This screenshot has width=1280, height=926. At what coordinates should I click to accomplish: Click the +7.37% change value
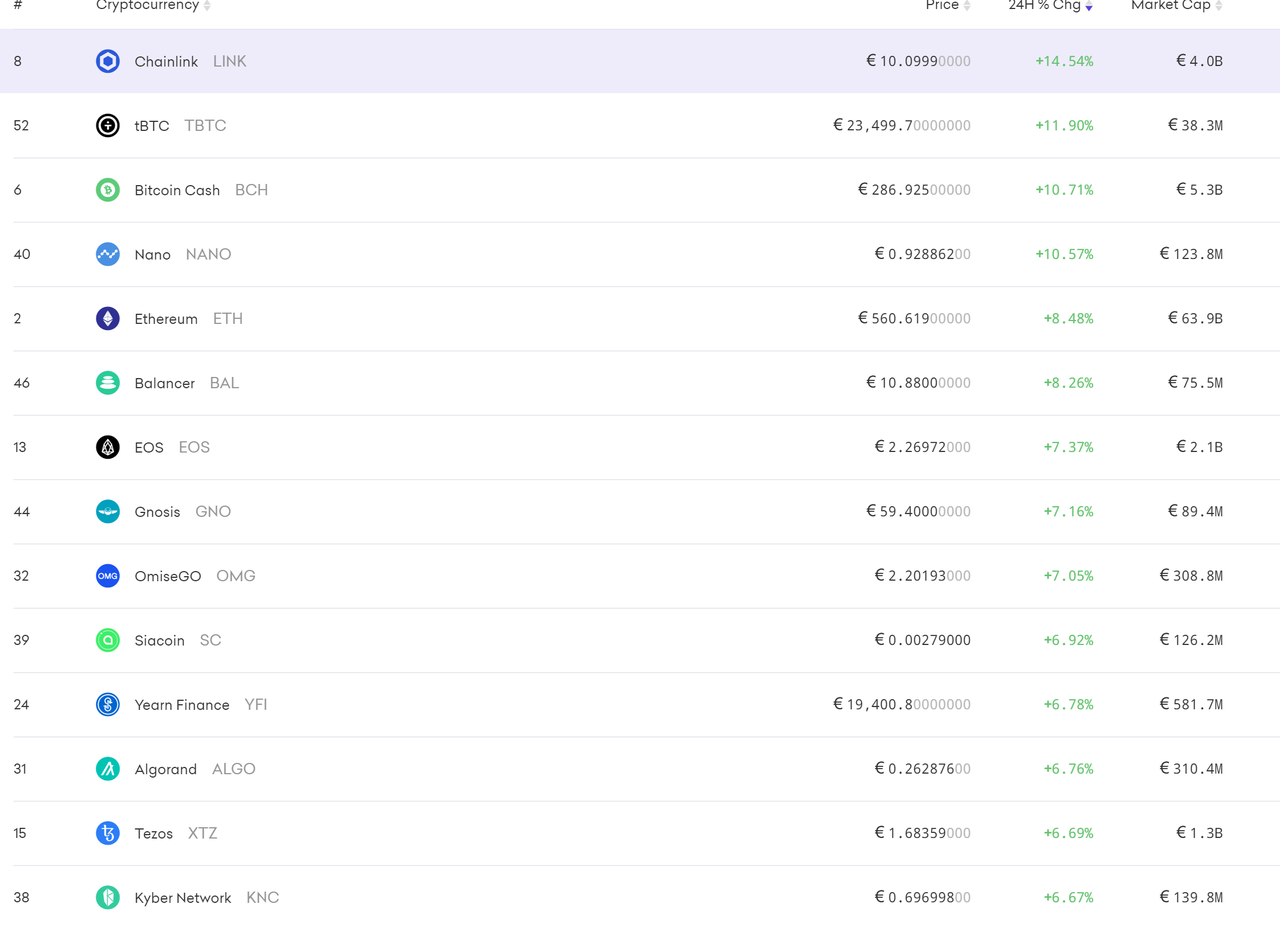1068,447
